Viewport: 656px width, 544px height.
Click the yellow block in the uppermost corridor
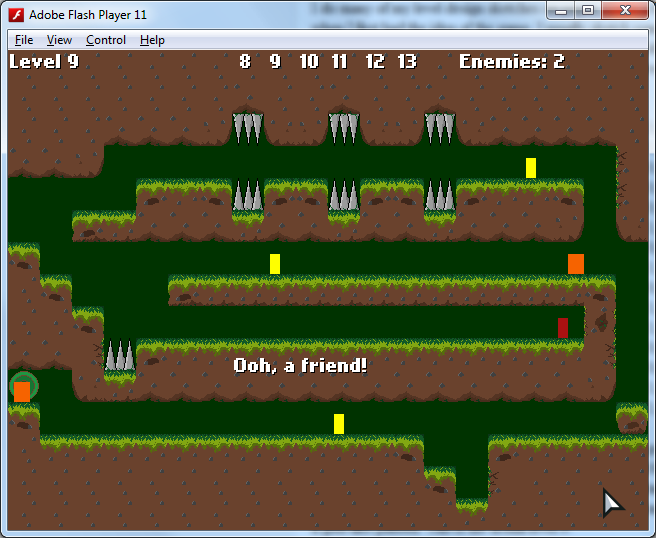tap(531, 168)
